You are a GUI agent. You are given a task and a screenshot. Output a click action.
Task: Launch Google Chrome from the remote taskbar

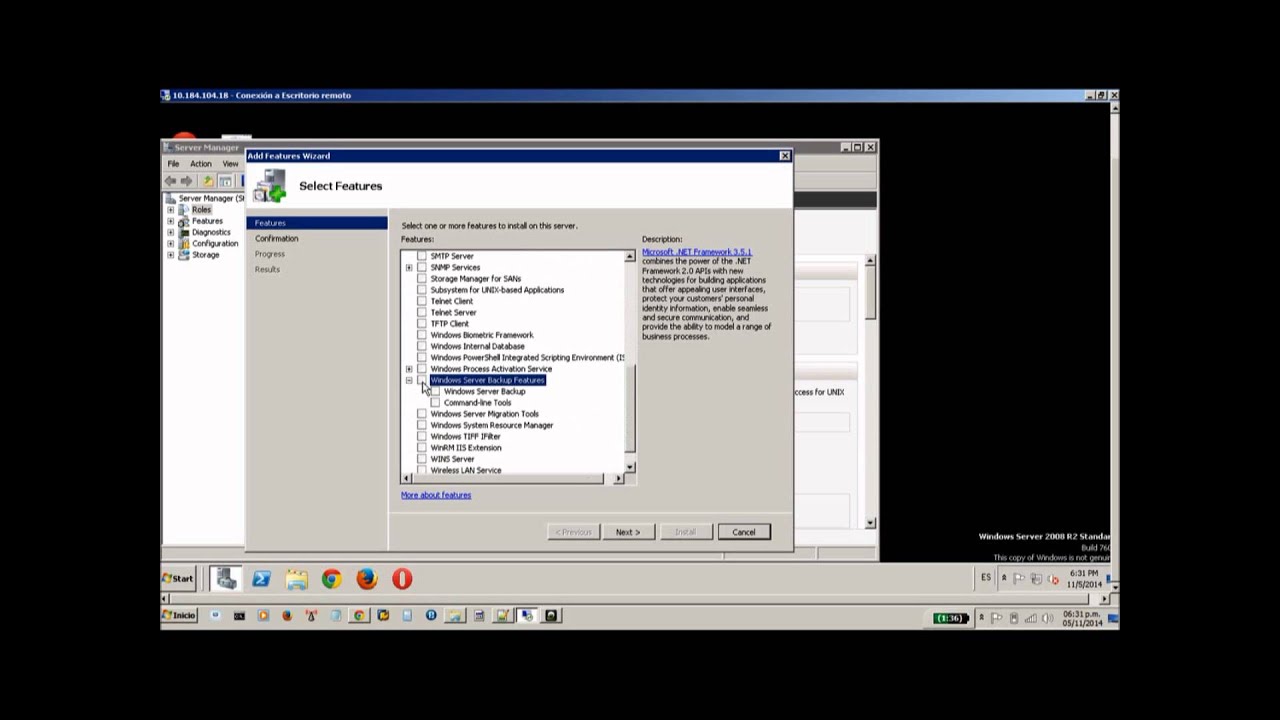331,579
